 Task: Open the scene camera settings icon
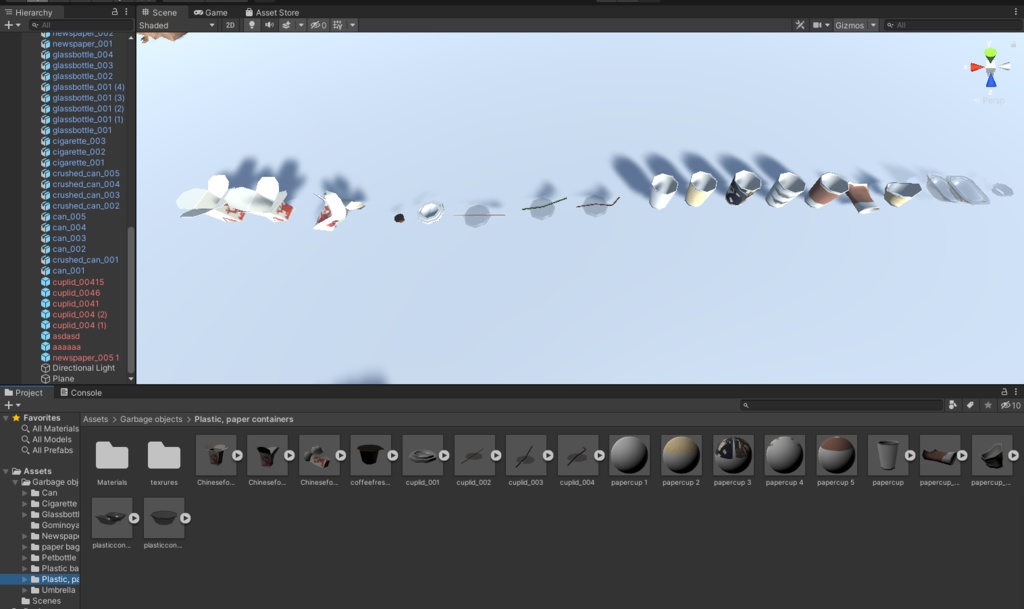tap(817, 25)
